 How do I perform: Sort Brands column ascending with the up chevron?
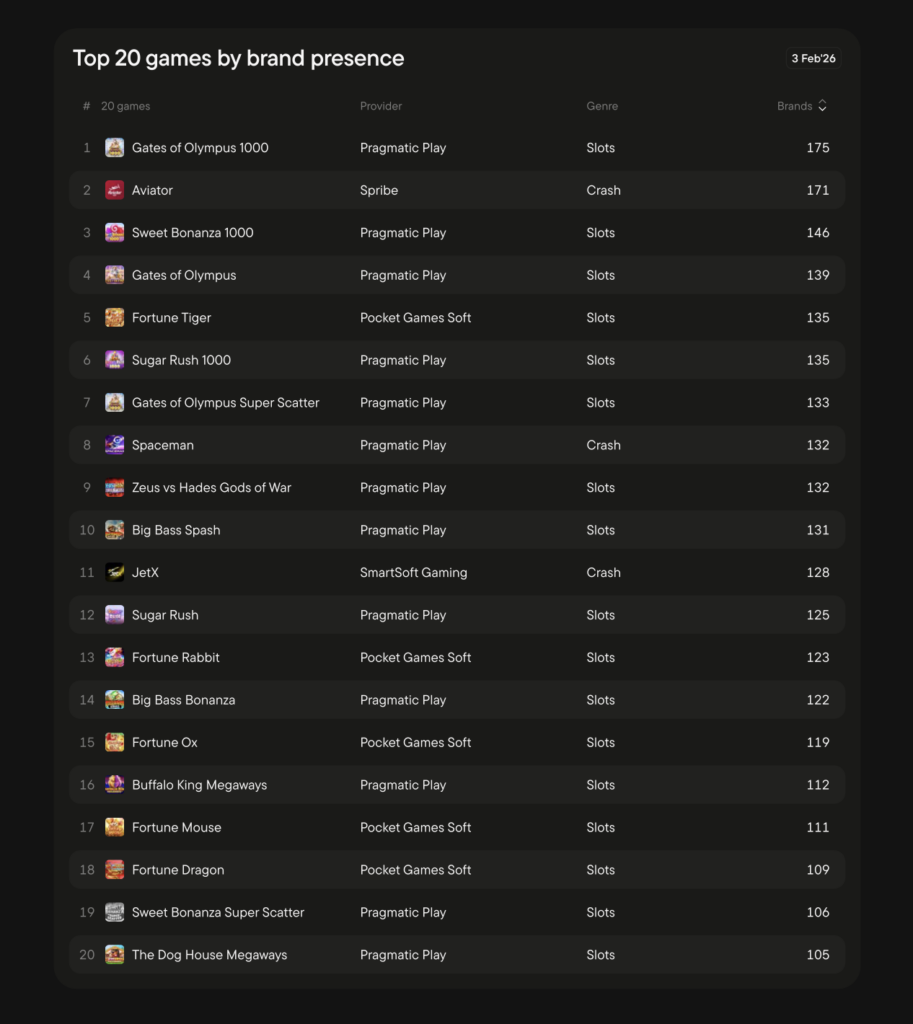click(822, 101)
